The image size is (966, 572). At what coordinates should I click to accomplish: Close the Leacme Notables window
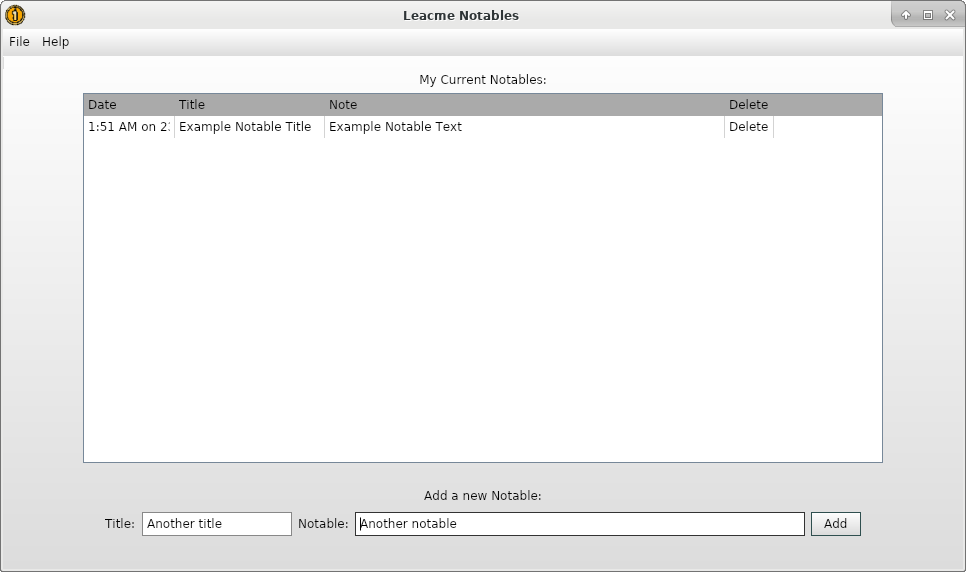coord(950,15)
